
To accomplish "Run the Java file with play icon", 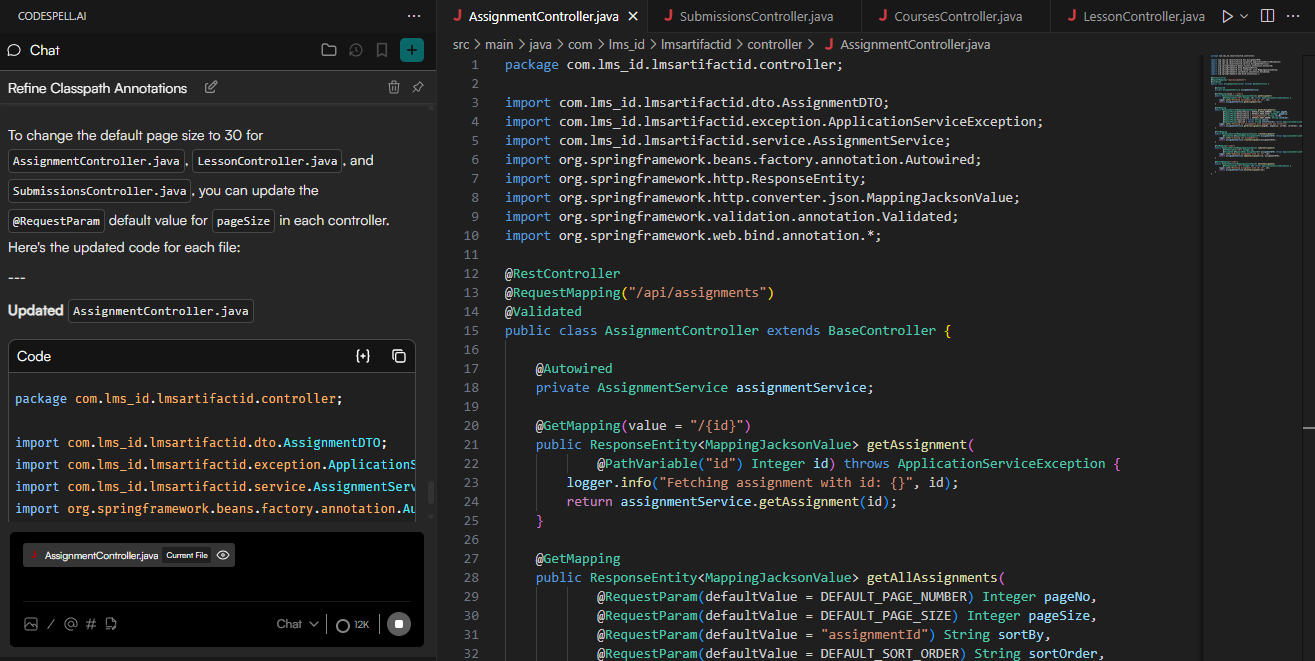I will click(x=1227, y=16).
